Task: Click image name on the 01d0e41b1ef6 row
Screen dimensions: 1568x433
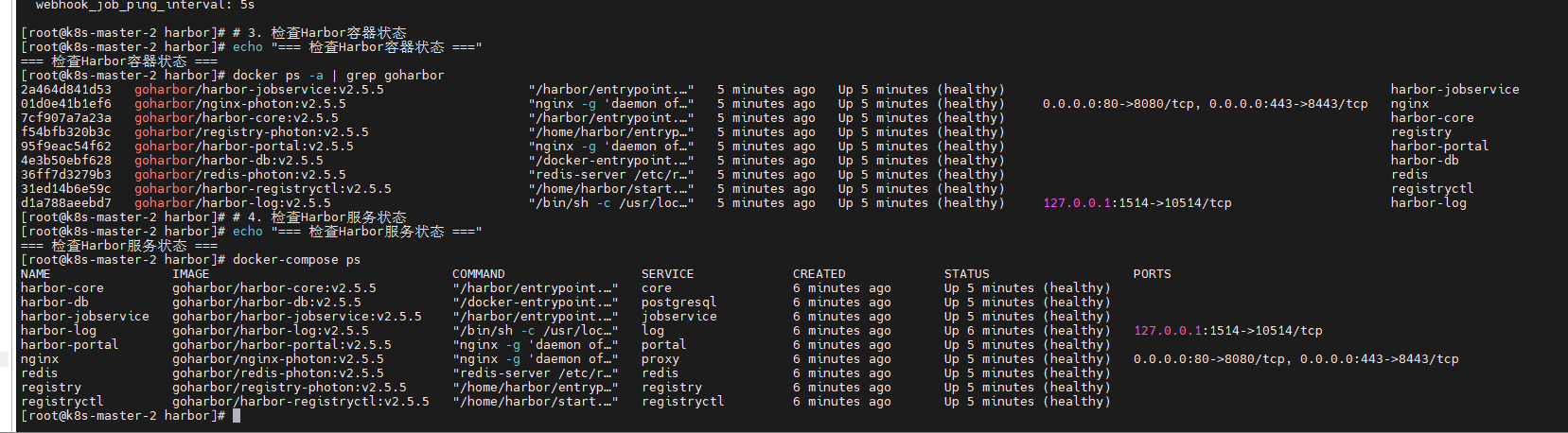Action: tap(240, 104)
